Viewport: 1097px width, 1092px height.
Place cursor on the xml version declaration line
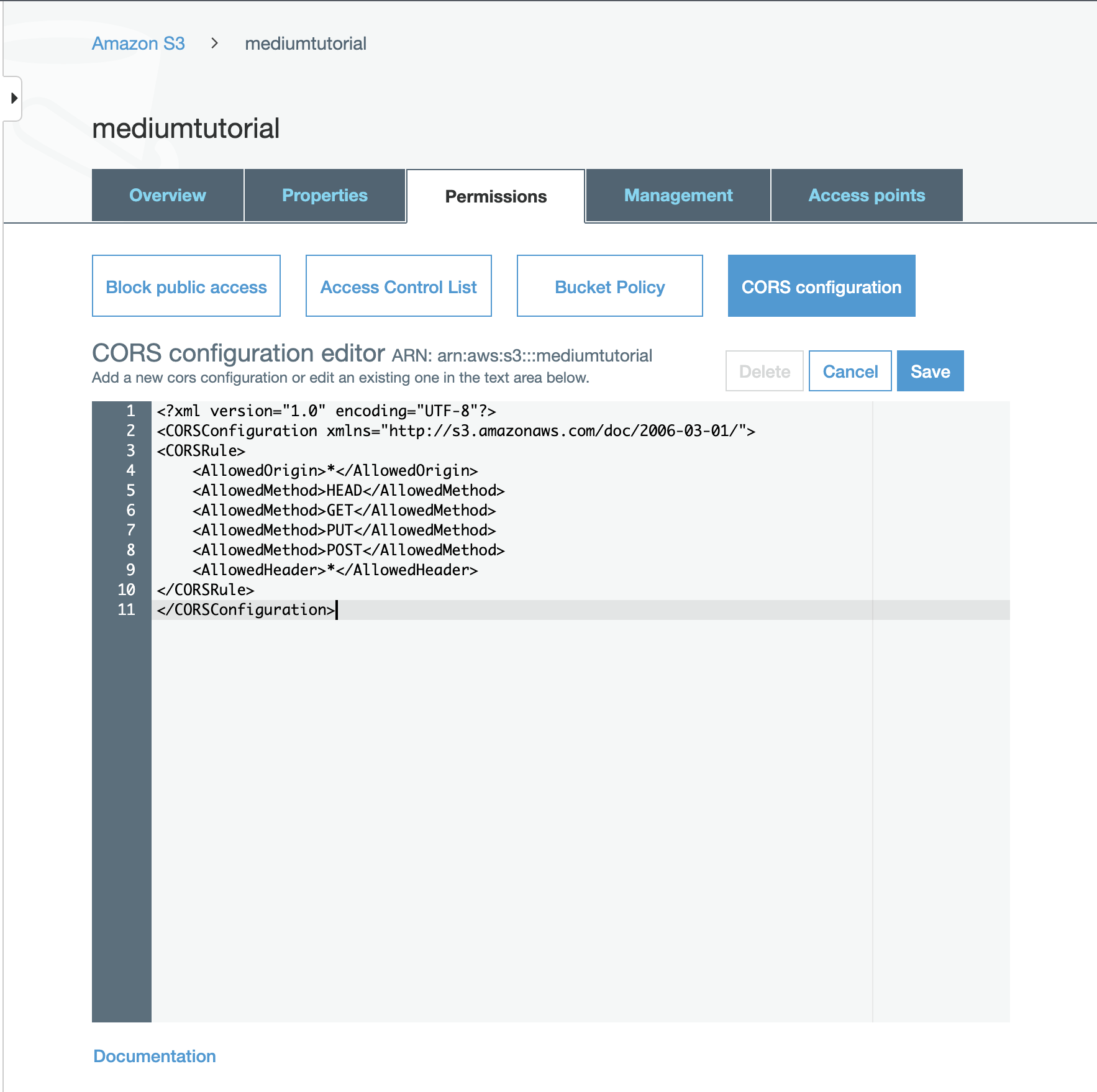pos(327,411)
